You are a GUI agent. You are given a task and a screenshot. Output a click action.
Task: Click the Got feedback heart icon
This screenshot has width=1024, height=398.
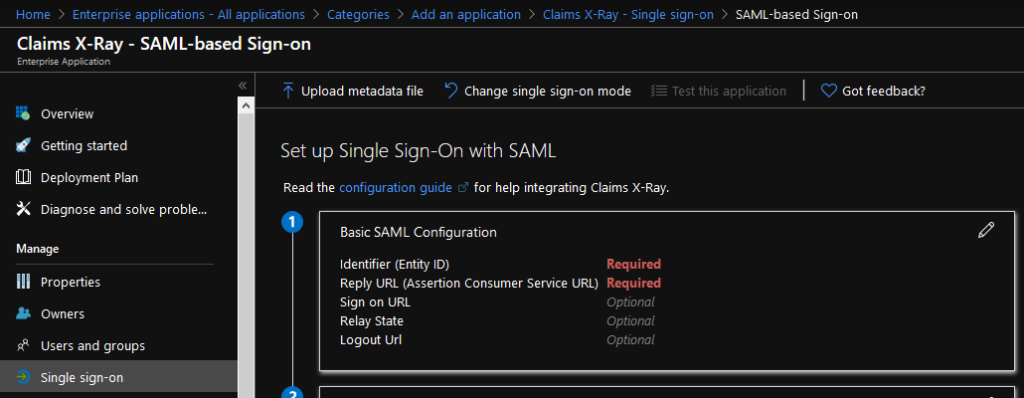(829, 91)
